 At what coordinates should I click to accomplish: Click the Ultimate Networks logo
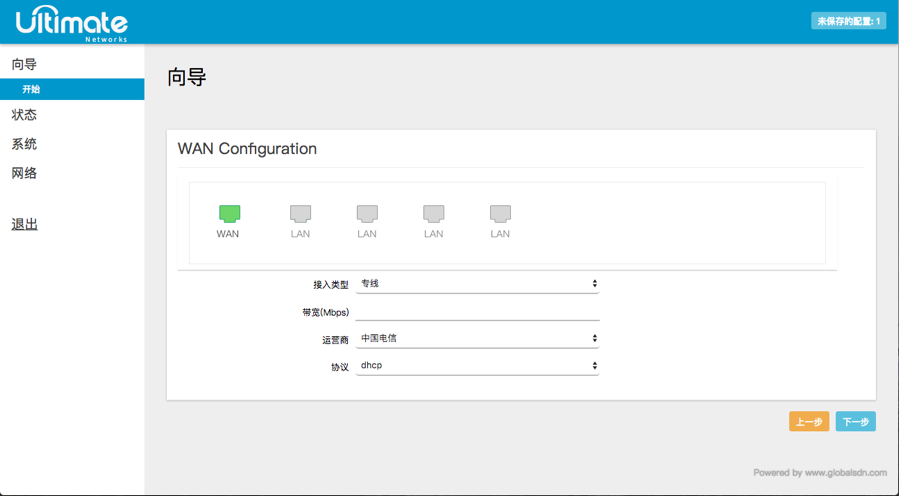pos(72,22)
